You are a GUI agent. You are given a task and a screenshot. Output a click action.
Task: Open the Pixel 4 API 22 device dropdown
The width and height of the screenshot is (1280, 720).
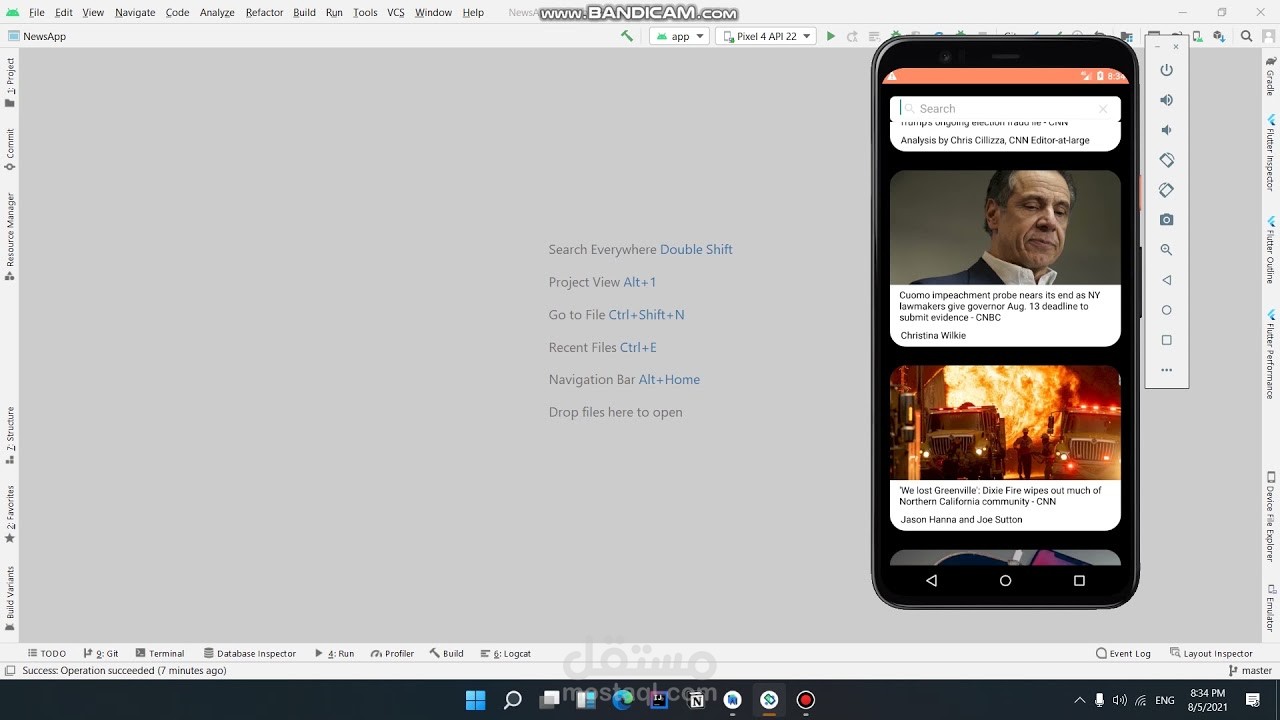click(766, 35)
